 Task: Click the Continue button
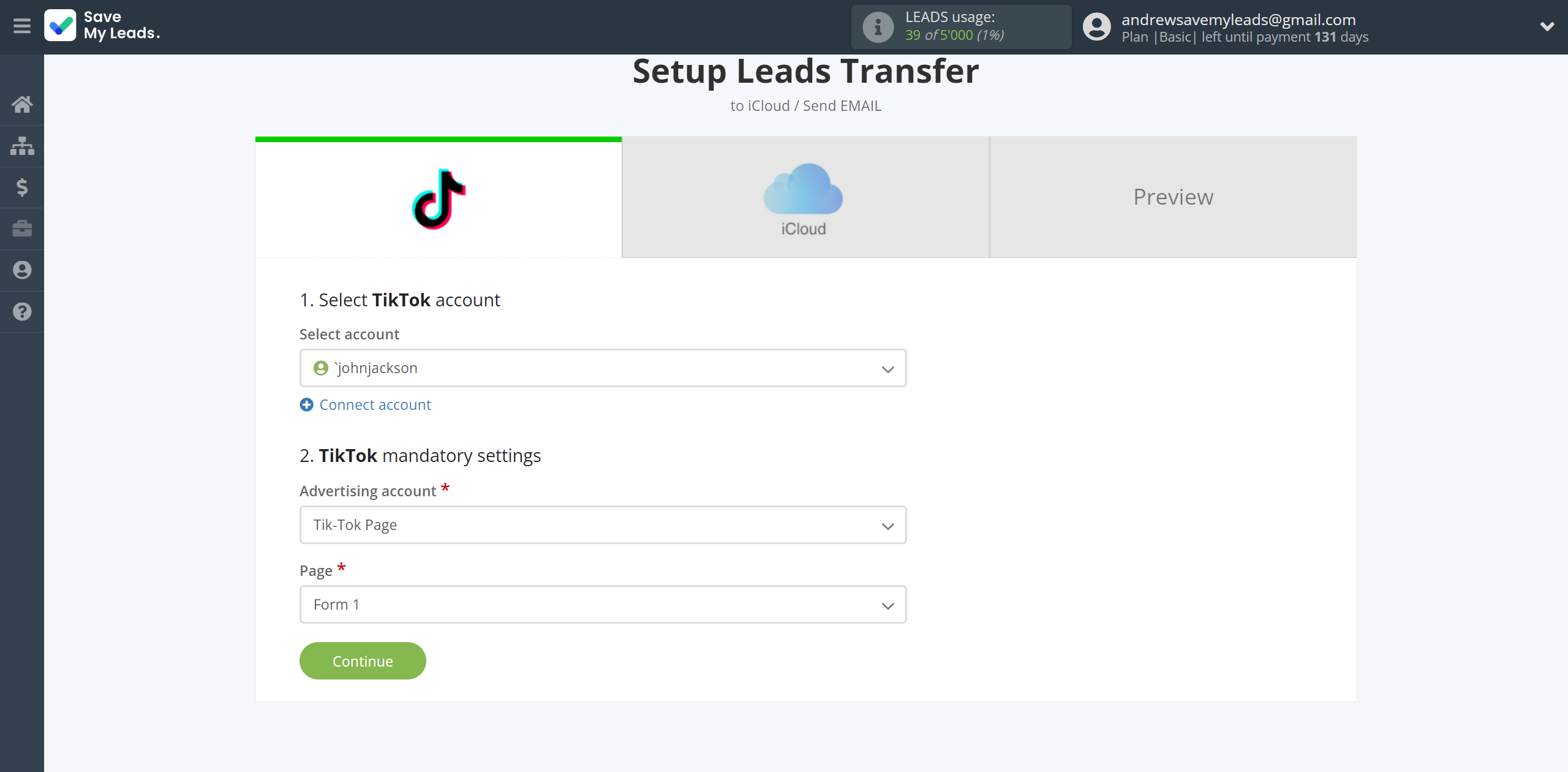pyautogui.click(x=362, y=660)
